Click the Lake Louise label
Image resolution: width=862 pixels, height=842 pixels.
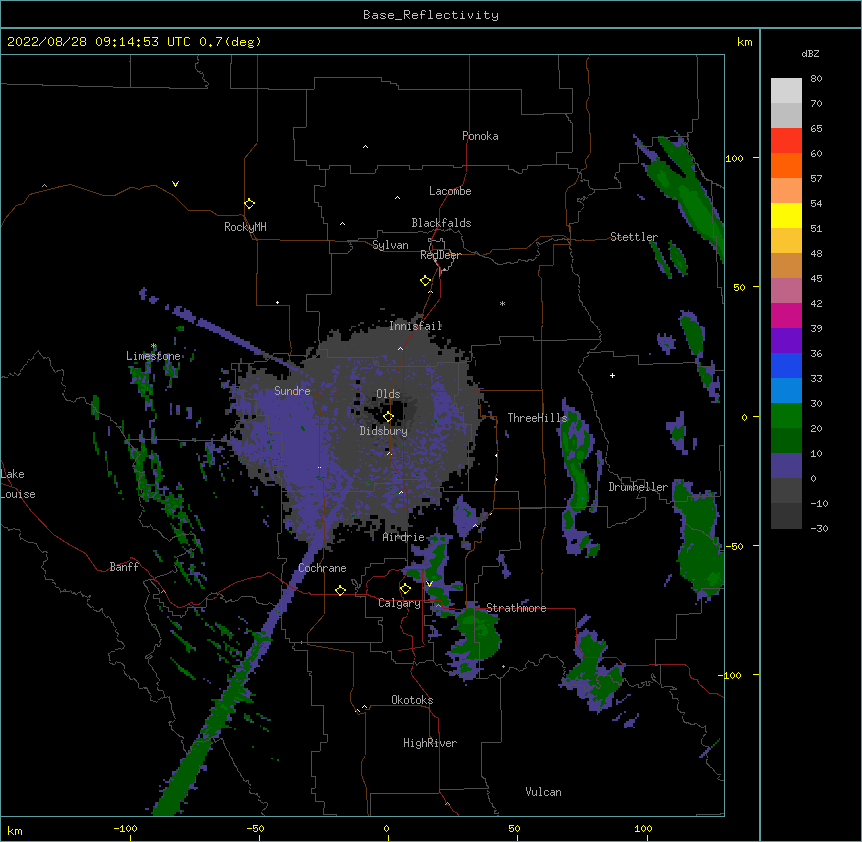(x=18, y=484)
